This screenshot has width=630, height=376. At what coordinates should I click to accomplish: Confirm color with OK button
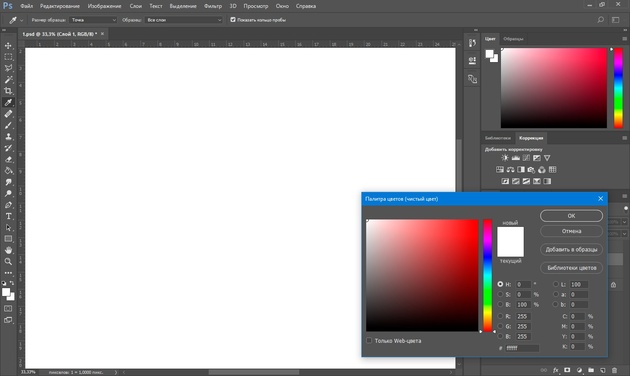click(x=571, y=216)
